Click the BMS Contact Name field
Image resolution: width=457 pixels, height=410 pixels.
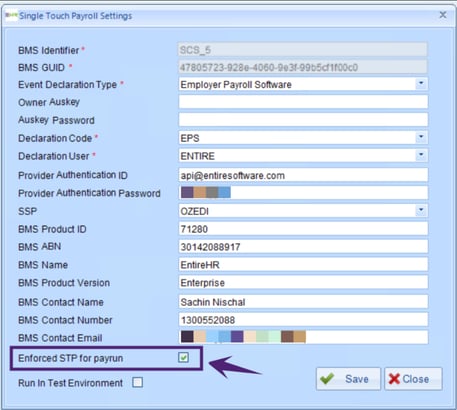pos(303,302)
